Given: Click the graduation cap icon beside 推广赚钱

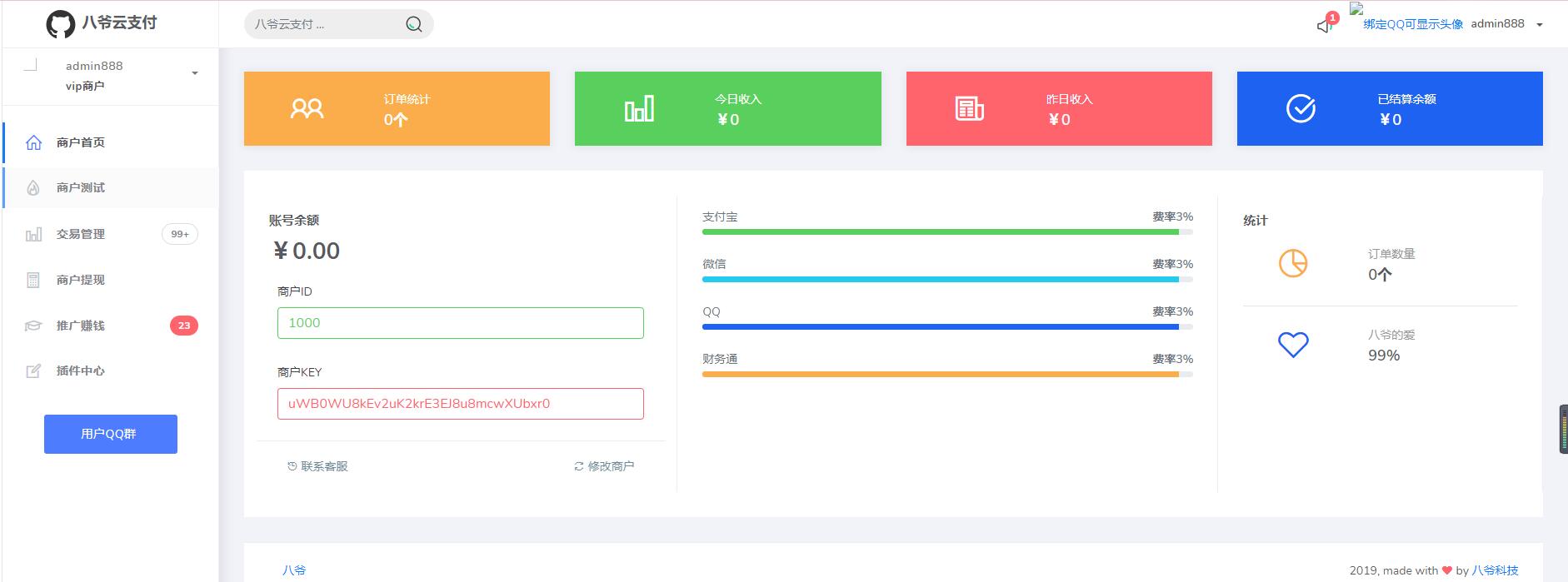Looking at the screenshot, I should (33, 326).
